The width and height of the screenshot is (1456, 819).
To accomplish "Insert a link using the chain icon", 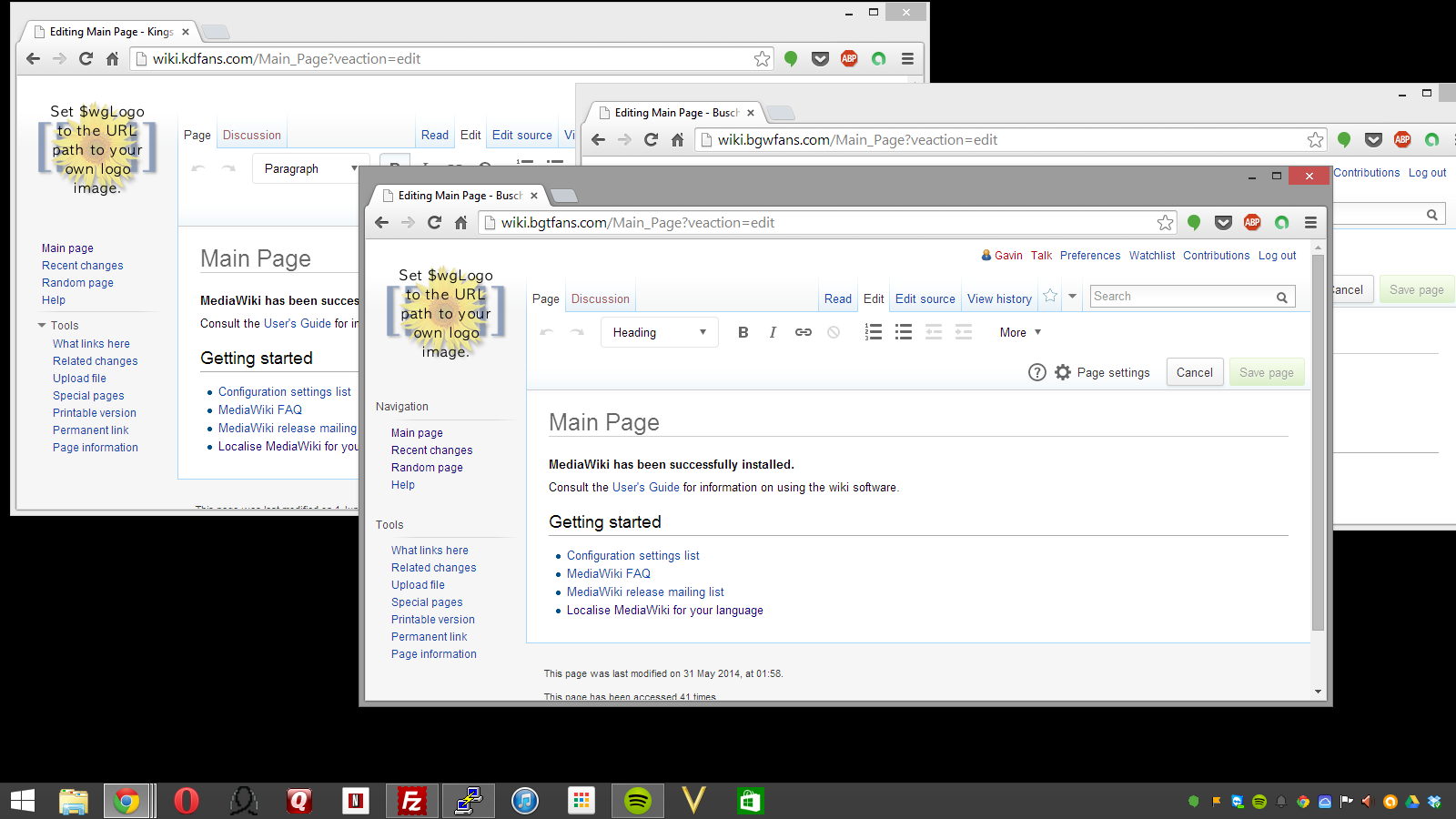I will click(803, 332).
